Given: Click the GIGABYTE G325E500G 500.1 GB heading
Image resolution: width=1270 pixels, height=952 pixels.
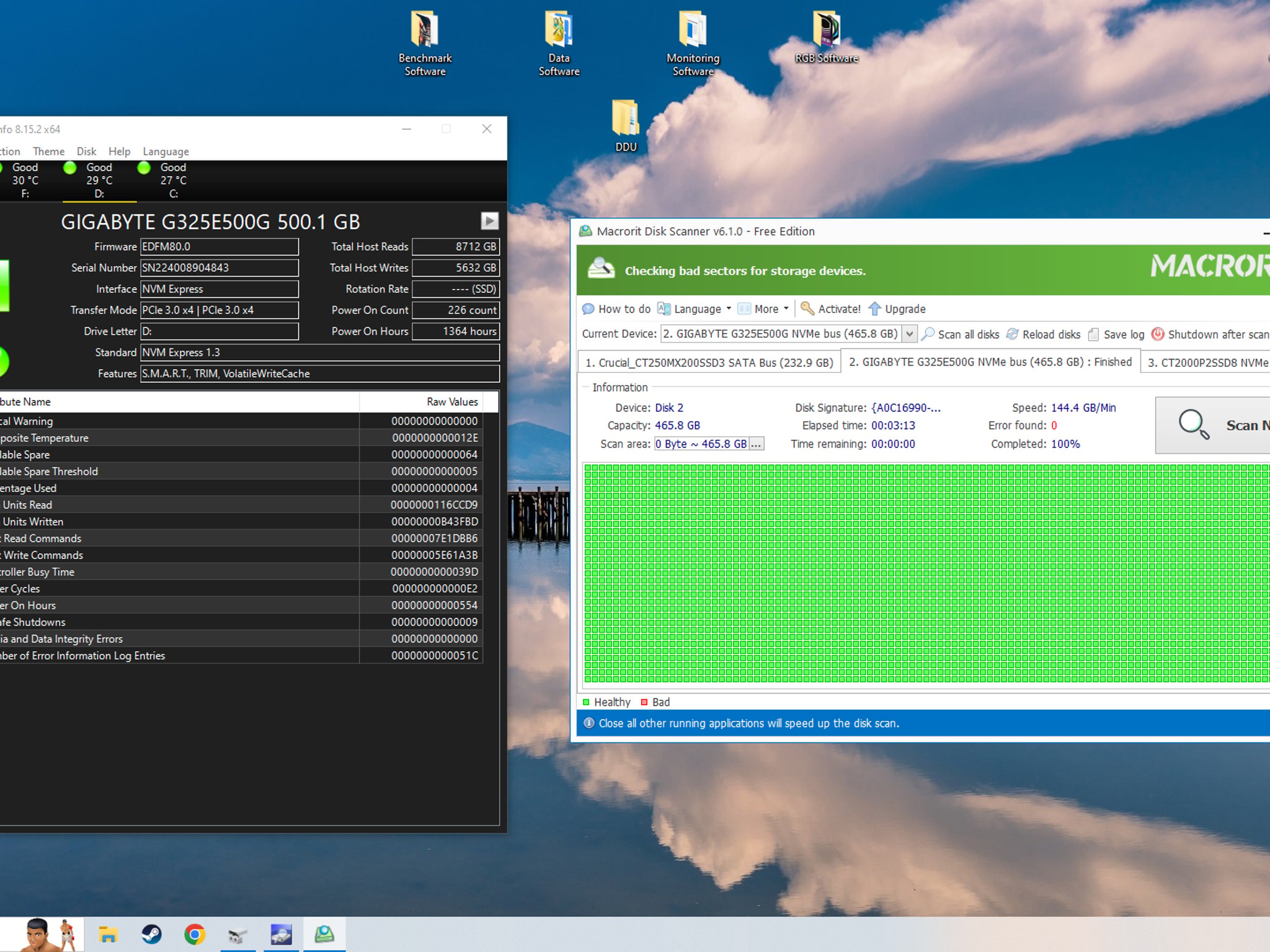Looking at the screenshot, I should [x=210, y=222].
